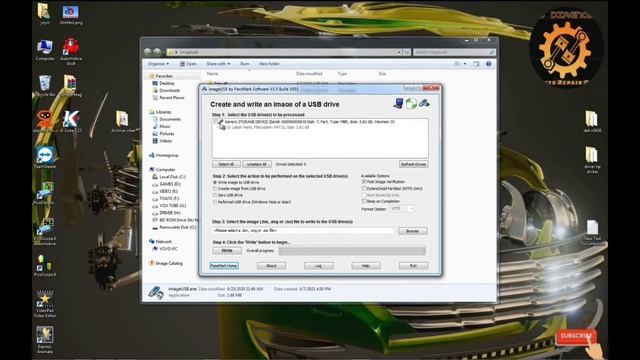Toggle Extend/Add Partition (NTFS Only) checkbox

(364, 189)
